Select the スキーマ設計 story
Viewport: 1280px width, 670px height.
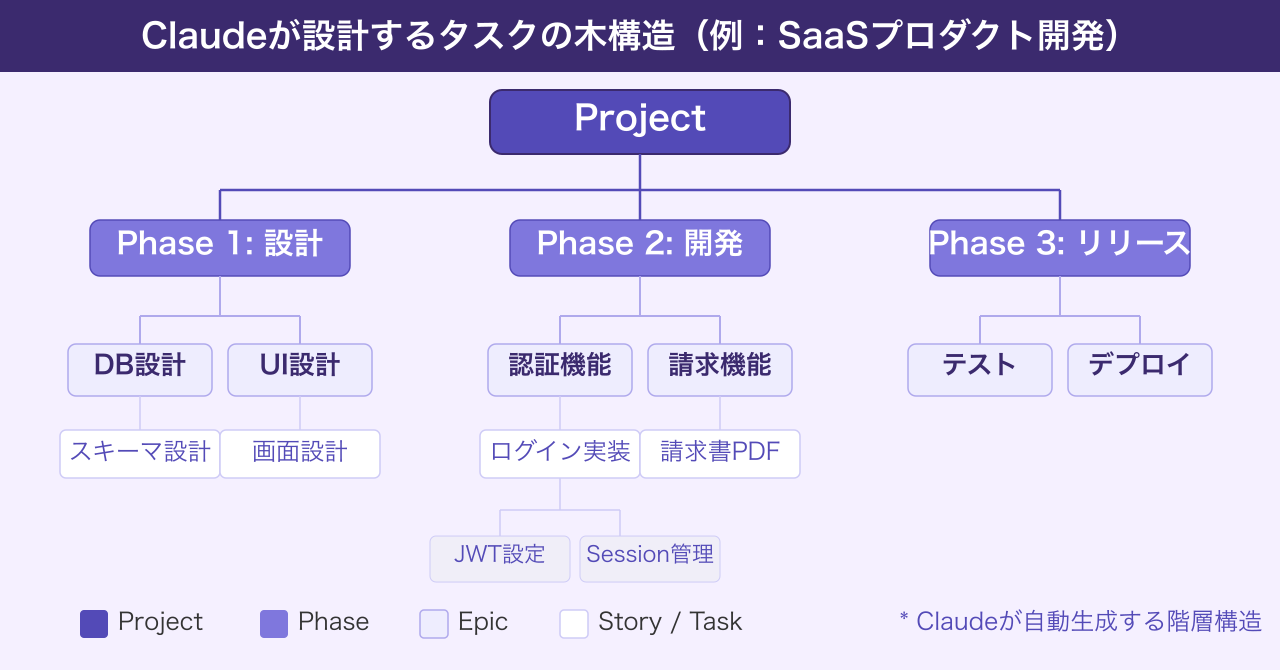[x=140, y=453]
